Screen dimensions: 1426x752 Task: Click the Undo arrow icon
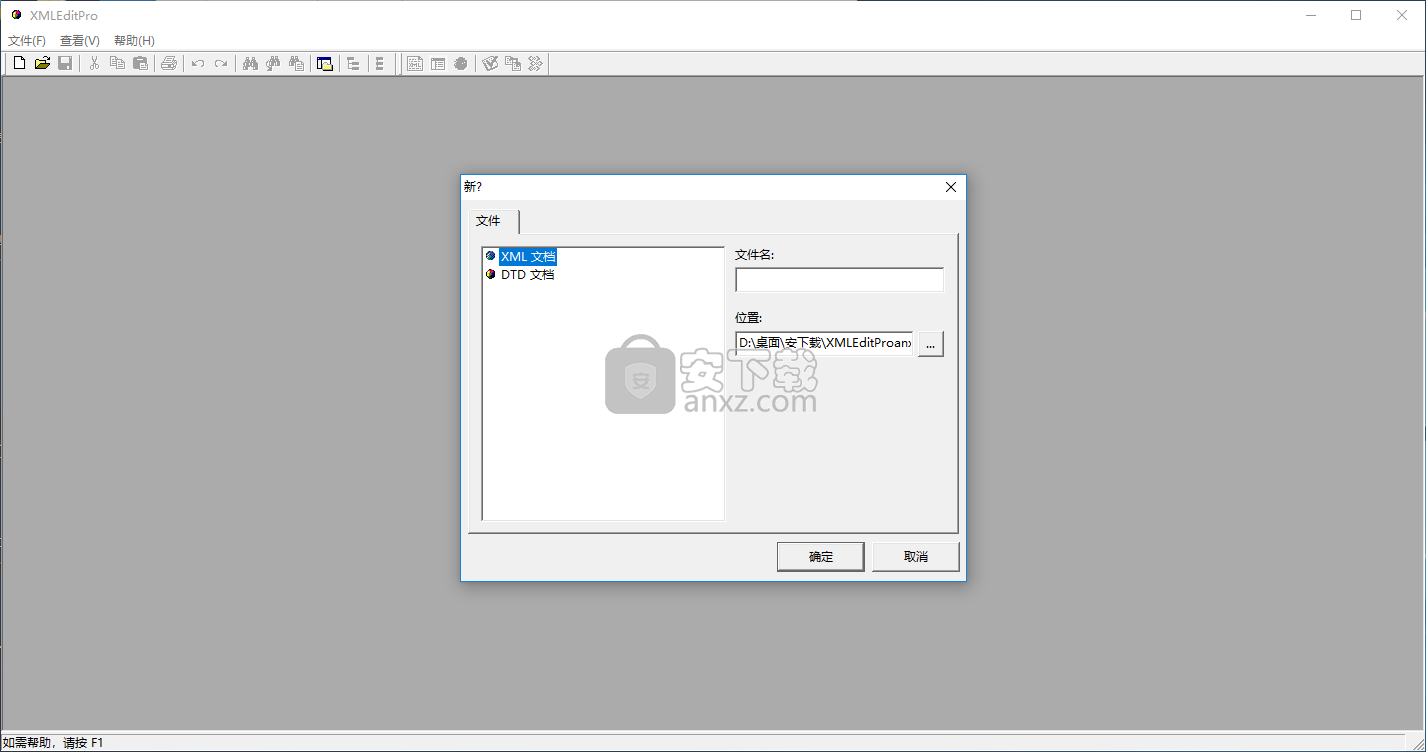198,63
